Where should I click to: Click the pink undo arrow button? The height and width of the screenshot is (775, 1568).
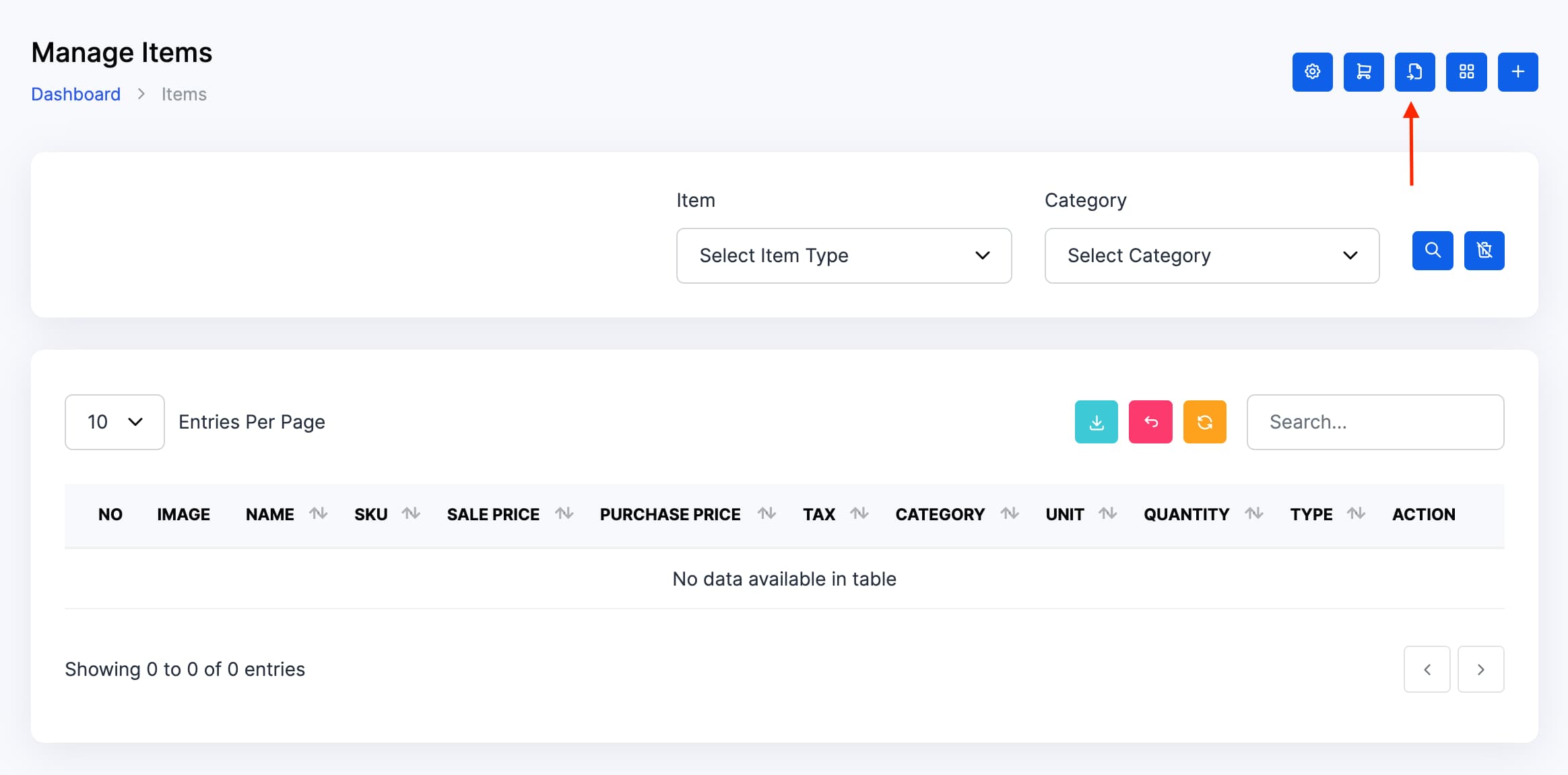1150,422
